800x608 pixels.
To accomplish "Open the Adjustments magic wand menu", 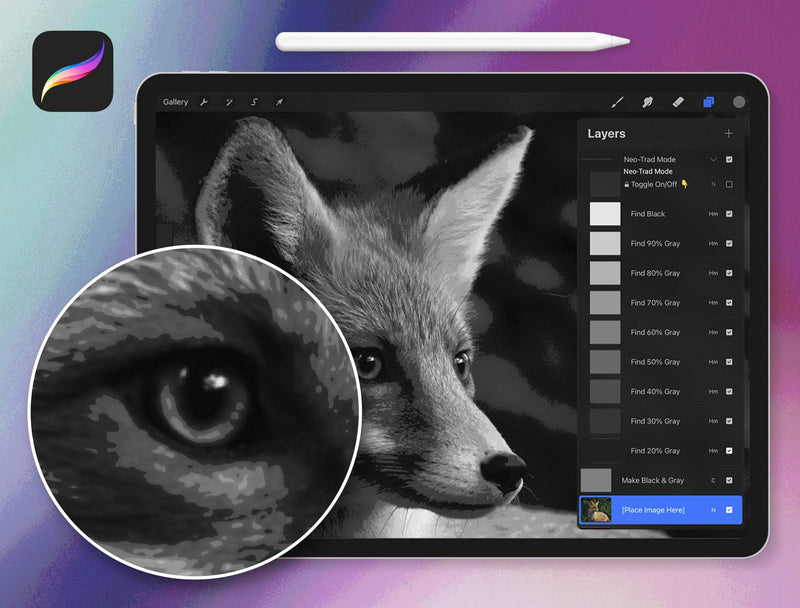I will tap(229, 102).
